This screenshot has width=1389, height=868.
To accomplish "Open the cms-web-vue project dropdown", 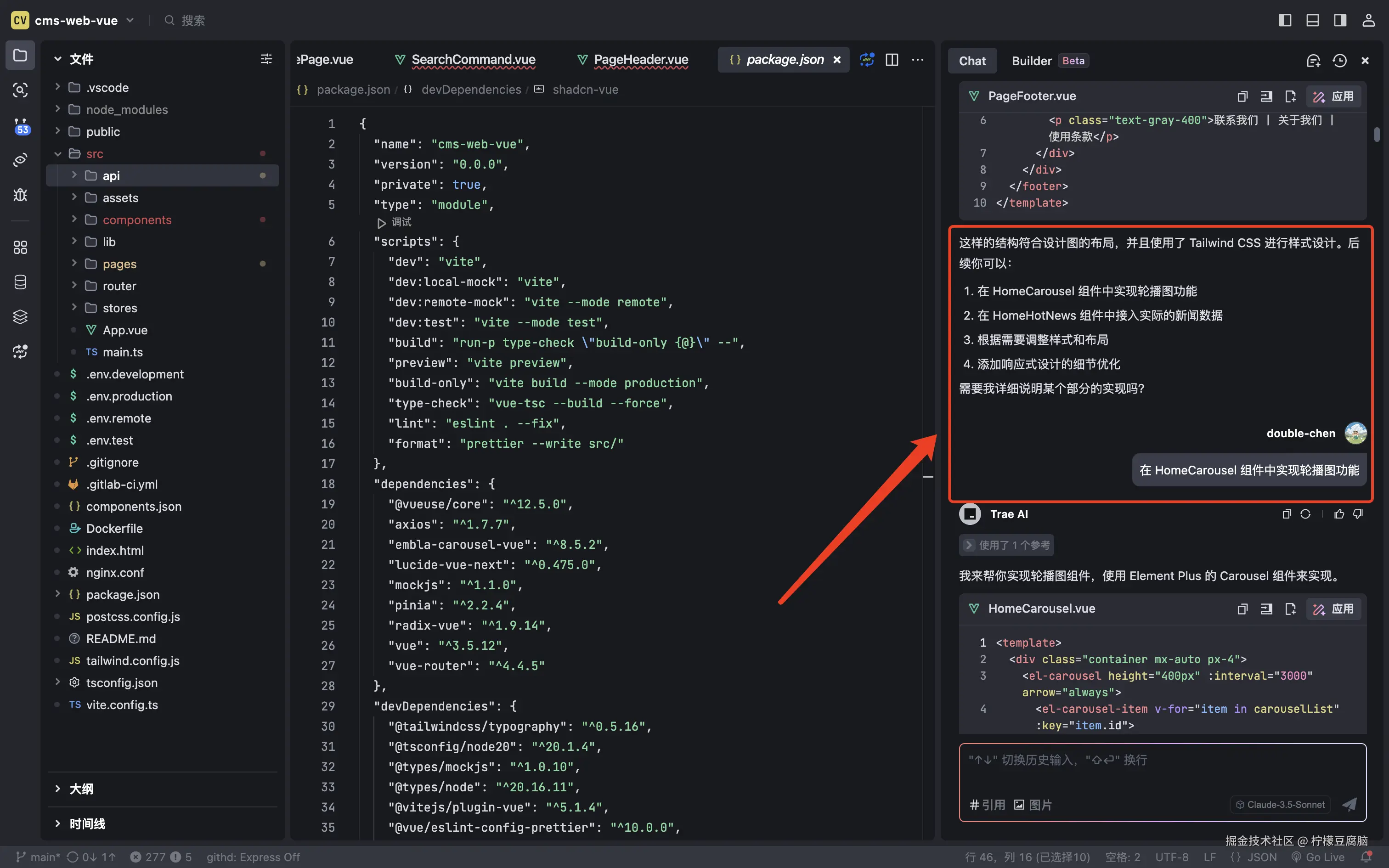I will (x=73, y=20).
